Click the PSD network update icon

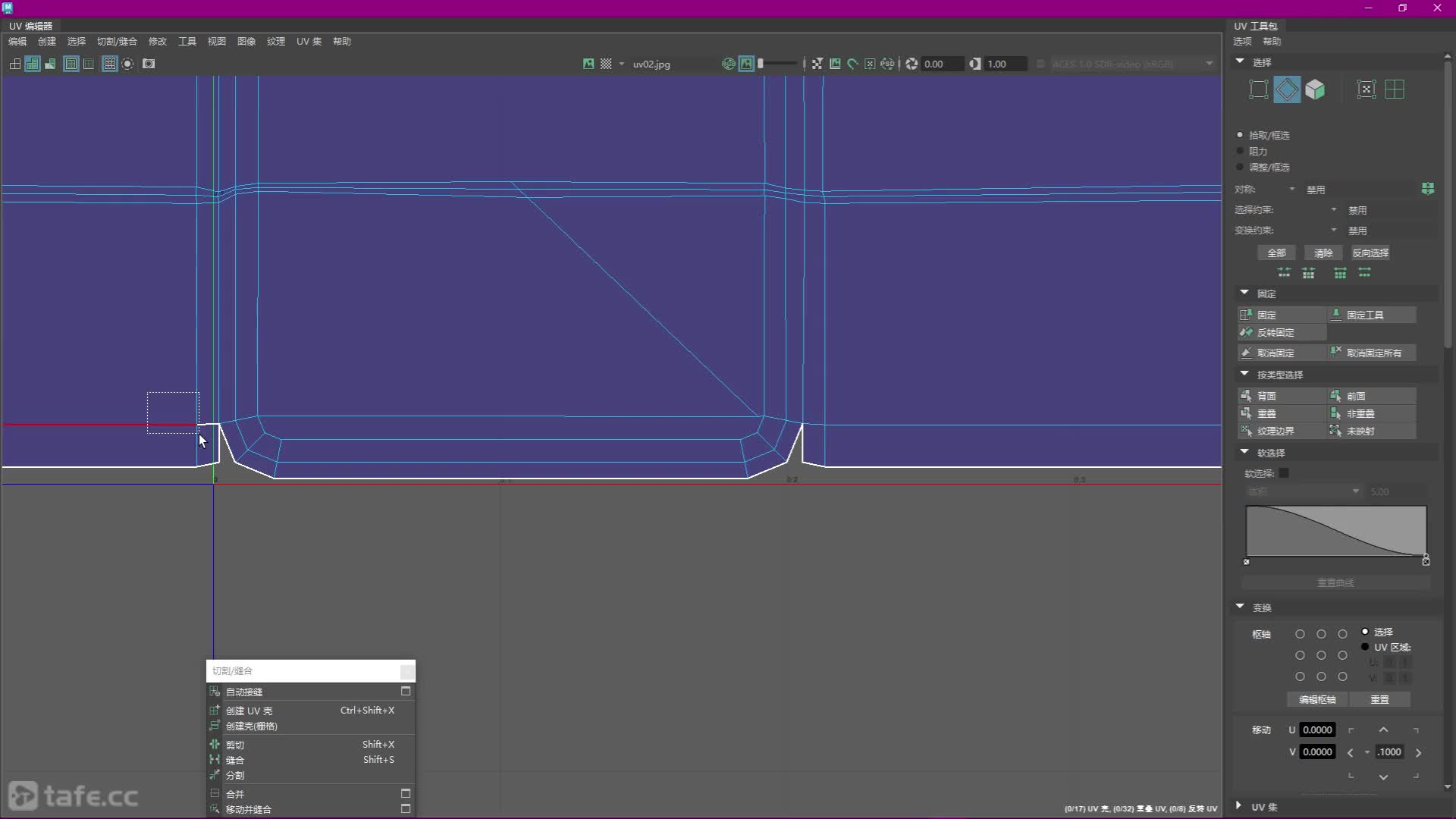point(887,64)
